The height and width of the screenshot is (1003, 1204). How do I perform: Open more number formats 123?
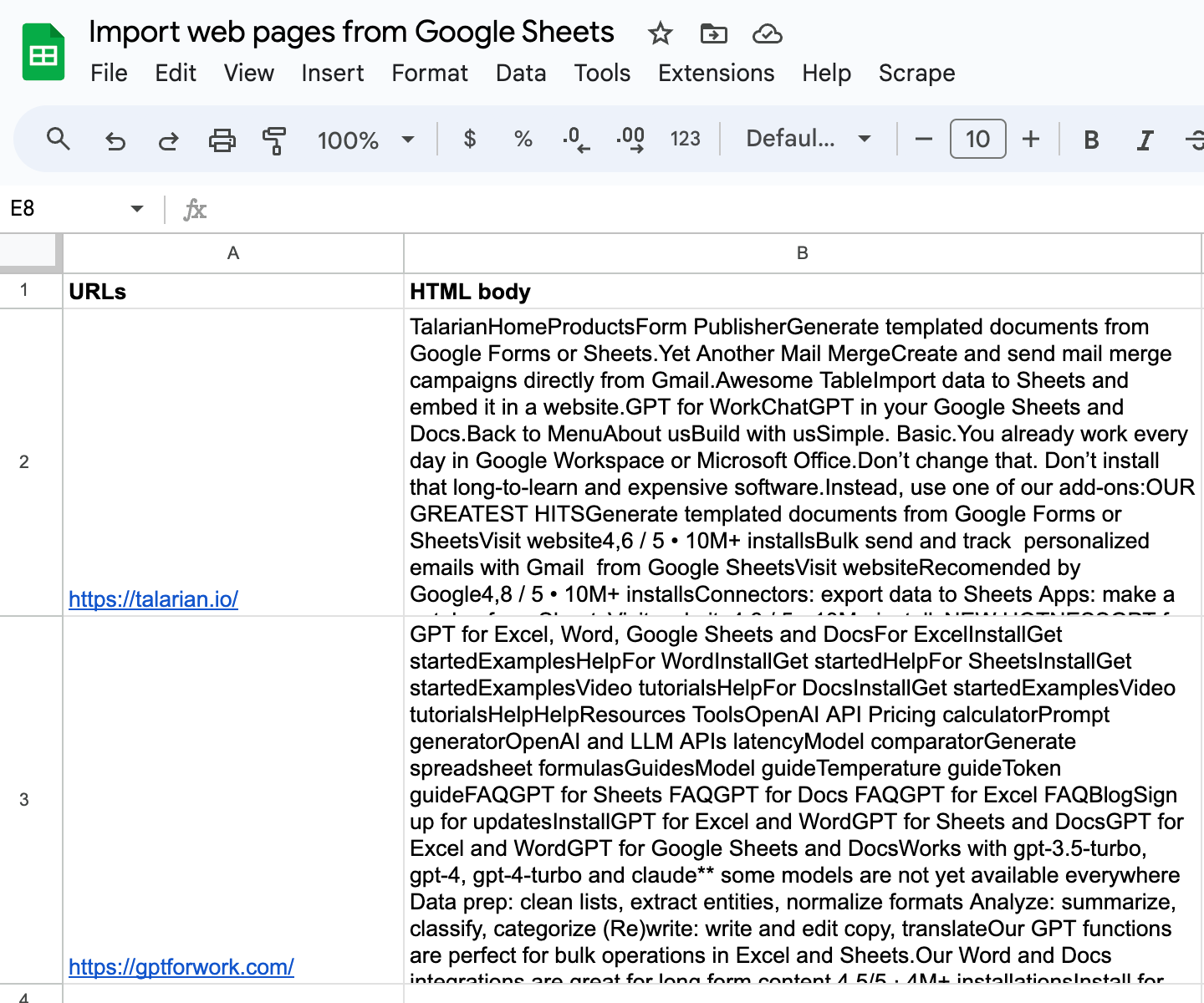point(685,139)
